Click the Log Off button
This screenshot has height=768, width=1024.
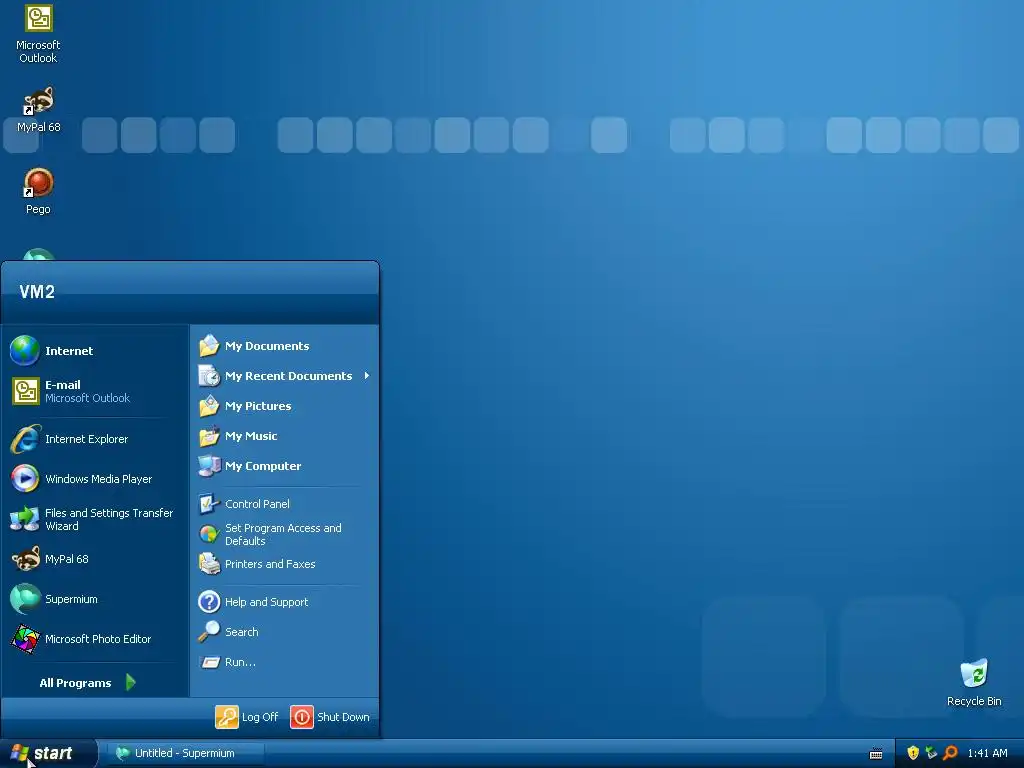coord(247,716)
